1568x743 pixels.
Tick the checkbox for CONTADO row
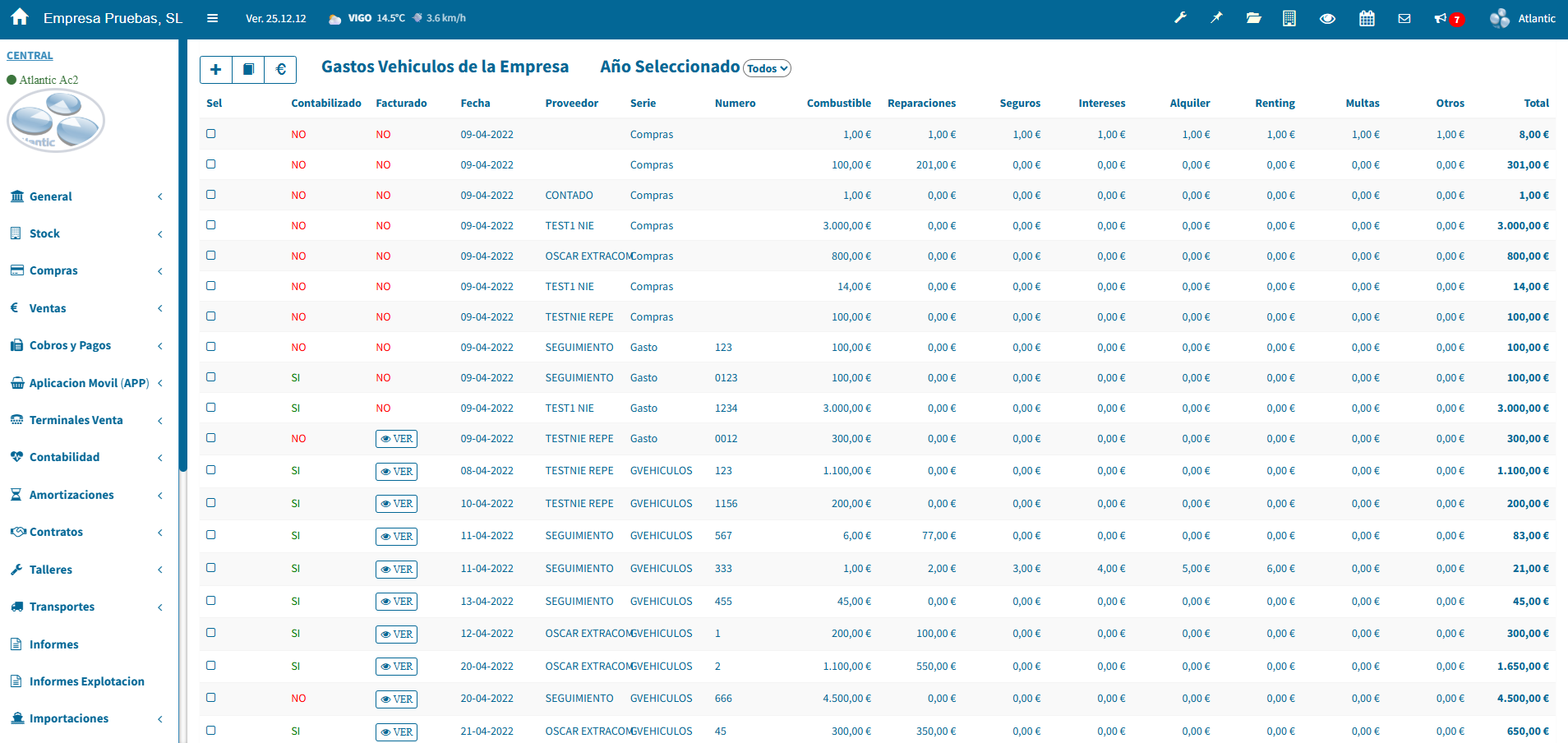click(211, 195)
